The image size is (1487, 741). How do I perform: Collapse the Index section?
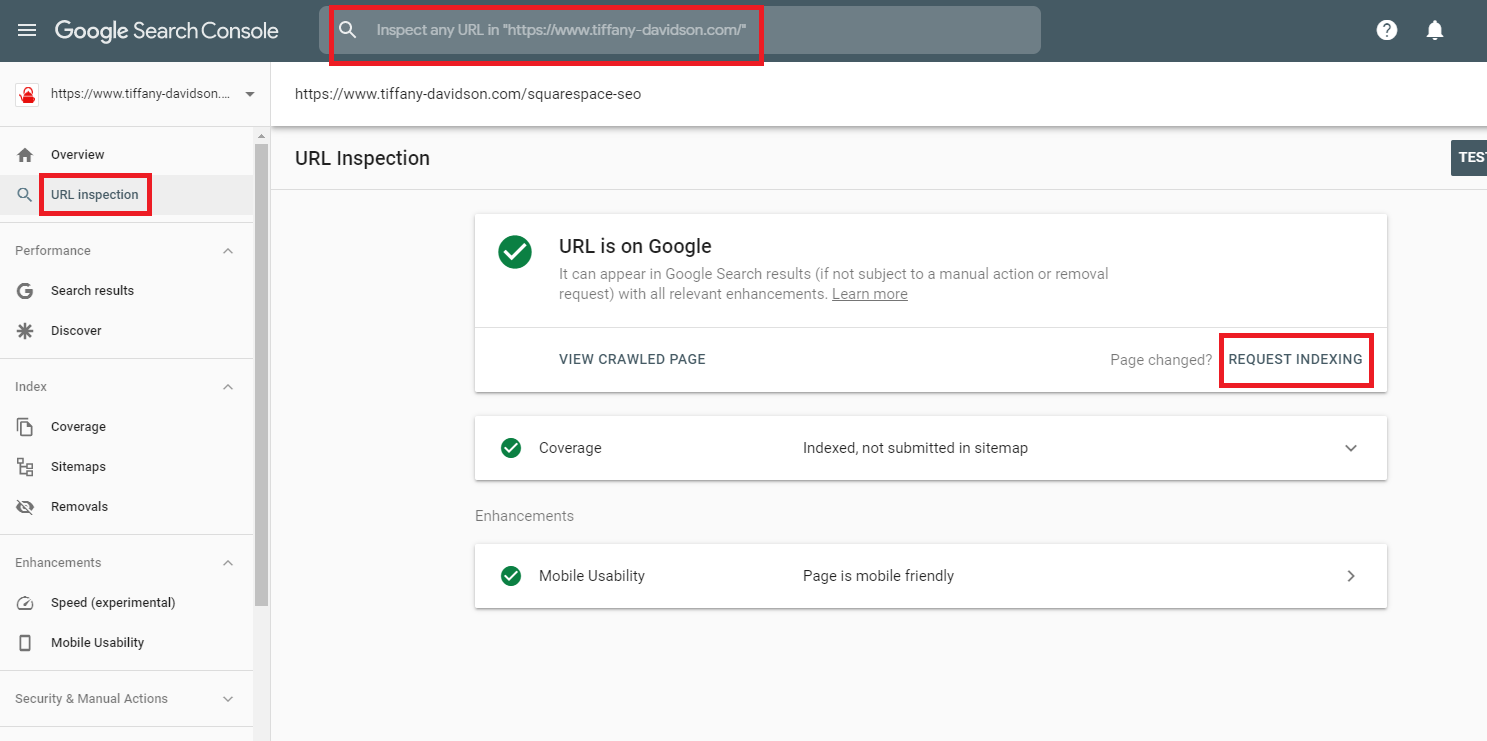point(228,387)
